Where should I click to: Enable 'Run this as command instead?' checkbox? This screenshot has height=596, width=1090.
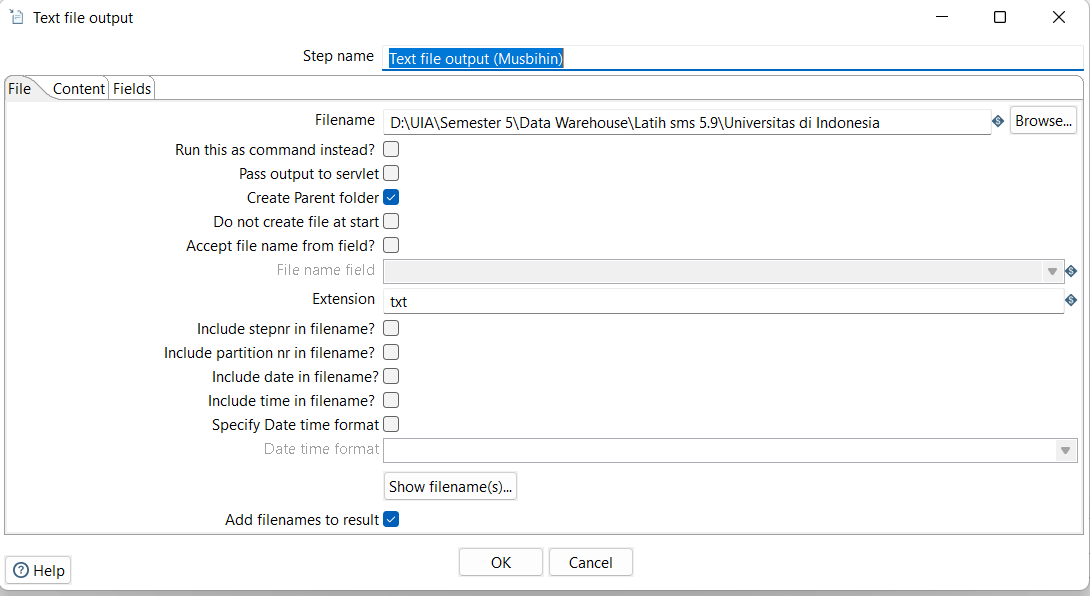391,150
